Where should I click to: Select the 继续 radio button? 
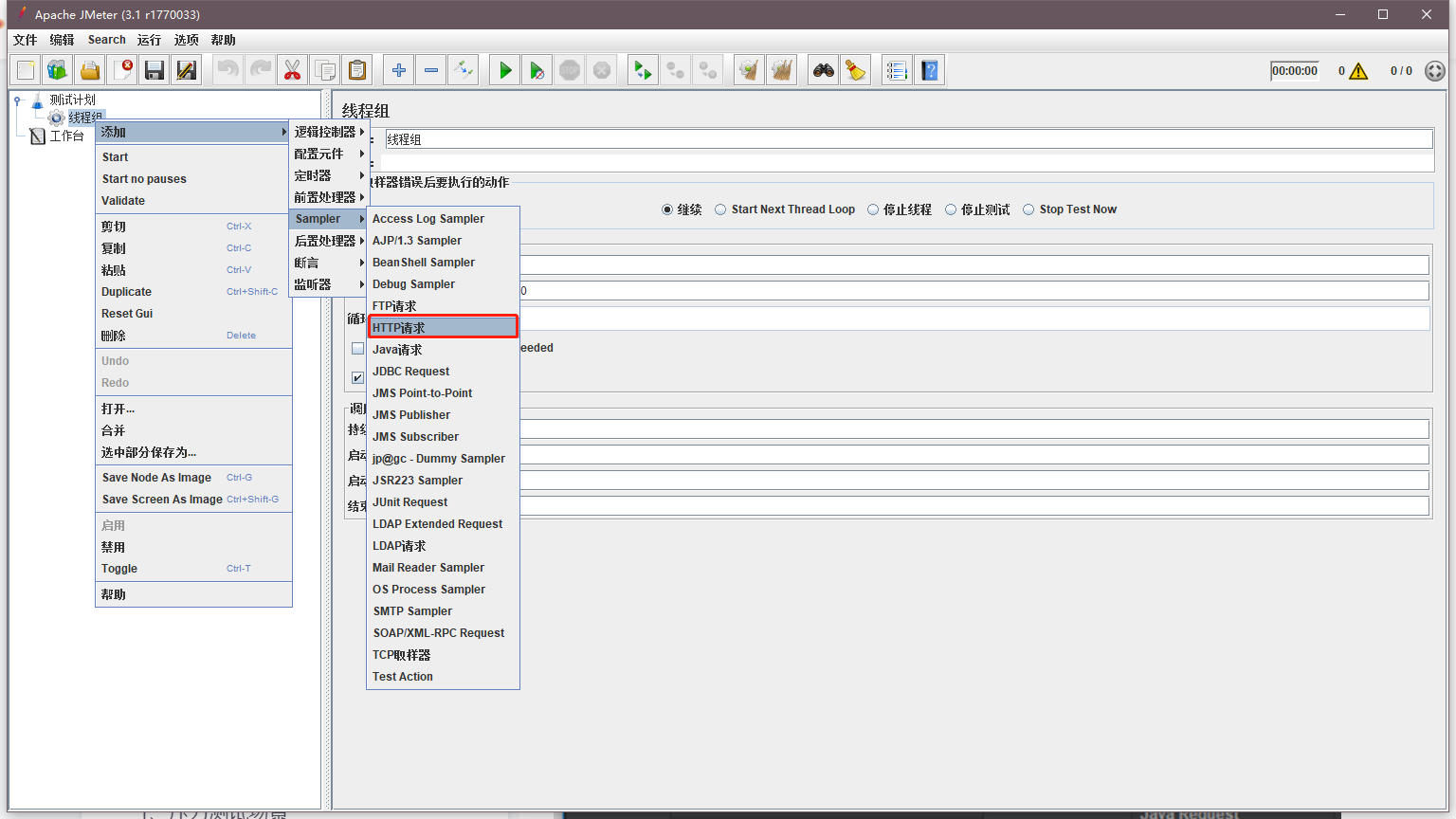(667, 209)
